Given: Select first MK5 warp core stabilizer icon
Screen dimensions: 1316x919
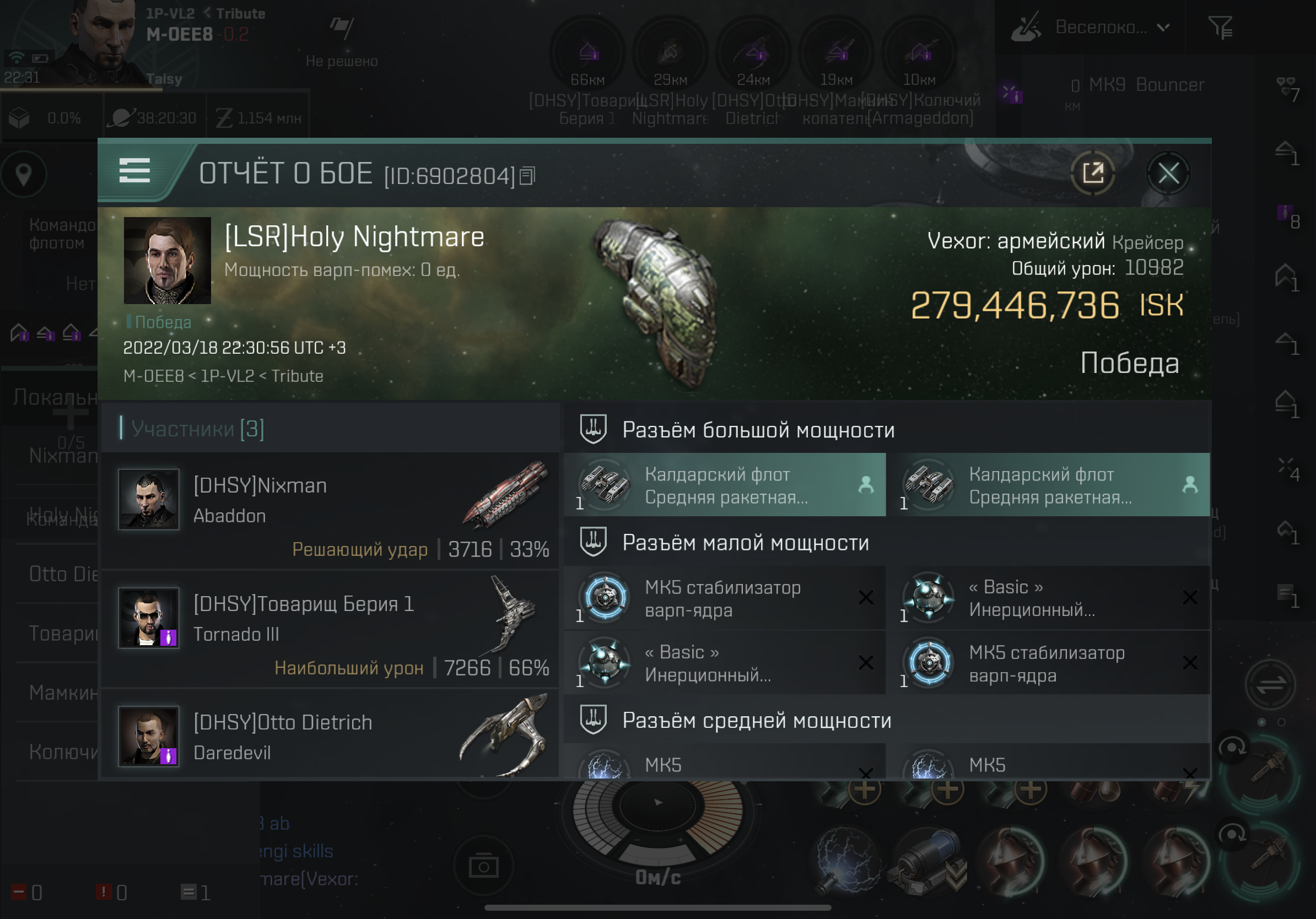Looking at the screenshot, I should [605, 598].
